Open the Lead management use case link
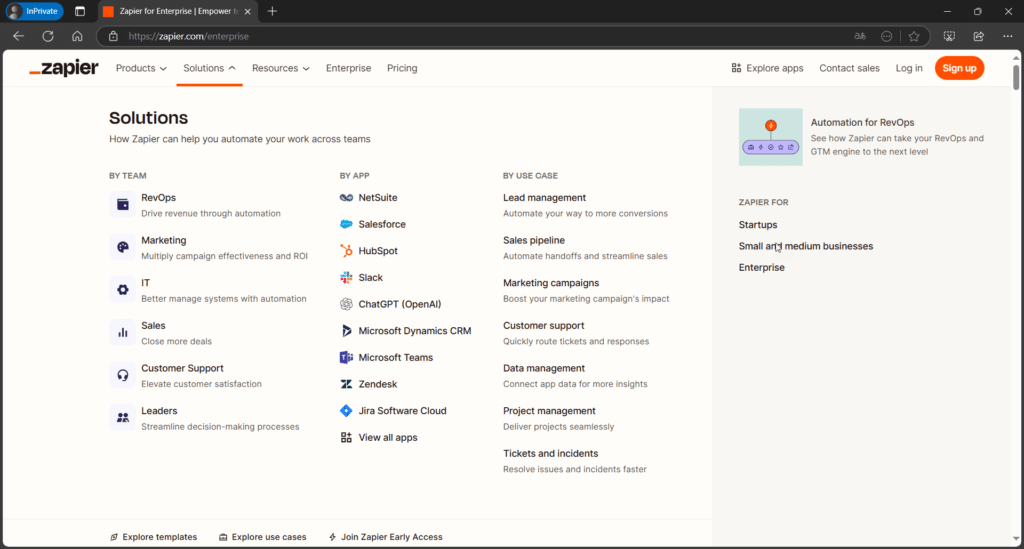1024x549 pixels. click(x=544, y=198)
